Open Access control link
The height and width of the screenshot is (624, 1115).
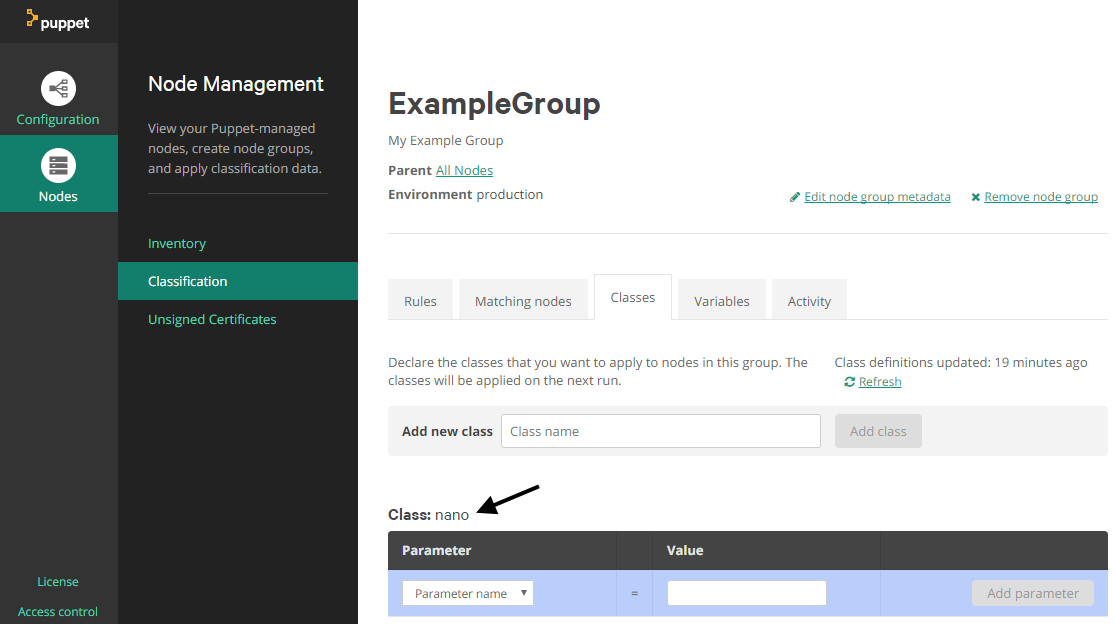(58, 611)
